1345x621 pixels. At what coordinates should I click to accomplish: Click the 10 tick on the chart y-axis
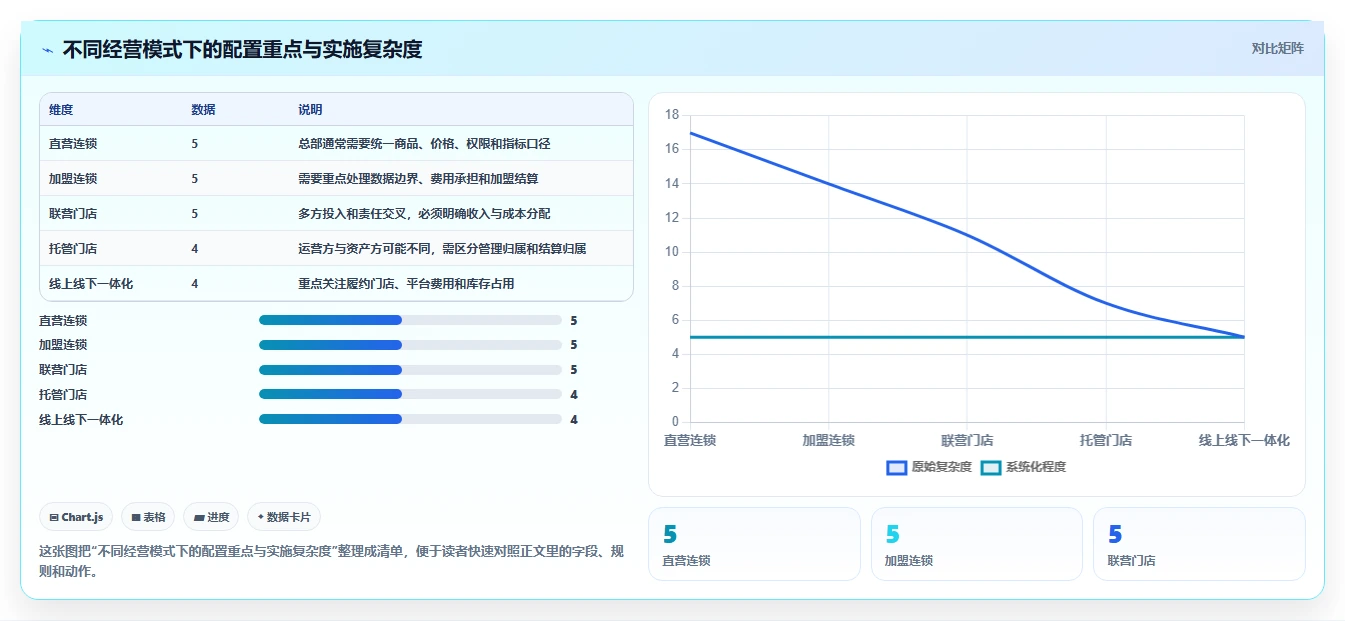672,252
